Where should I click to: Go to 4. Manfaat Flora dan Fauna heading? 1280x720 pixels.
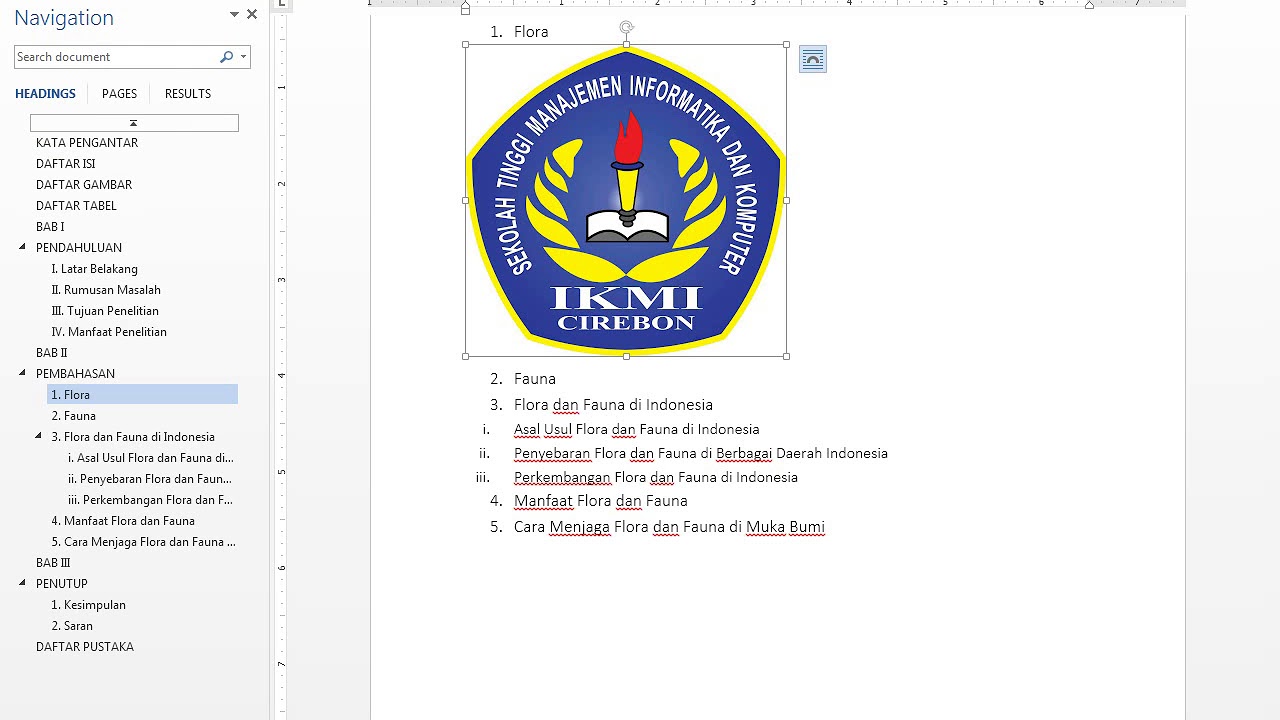(x=123, y=521)
